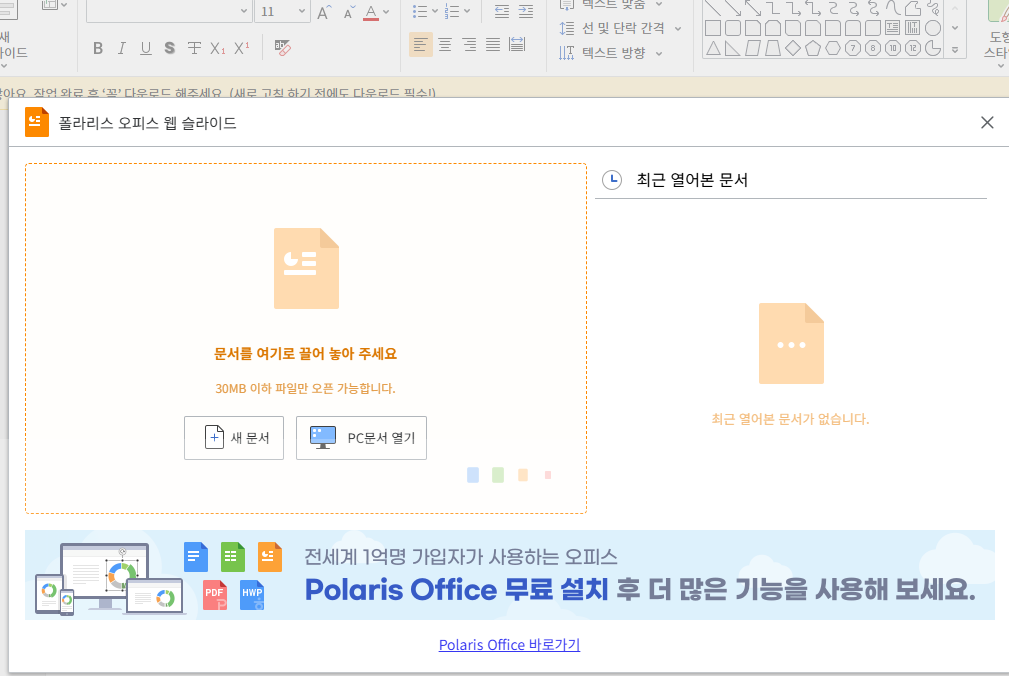Apply a bulleted list
Image resolution: width=1009 pixels, height=676 pixels.
click(x=419, y=11)
